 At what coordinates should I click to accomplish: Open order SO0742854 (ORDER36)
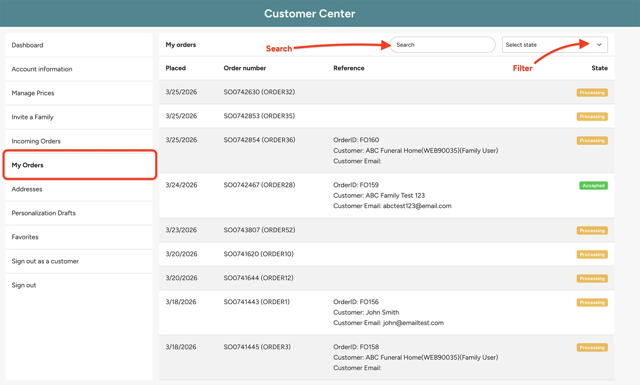coord(259,140)
